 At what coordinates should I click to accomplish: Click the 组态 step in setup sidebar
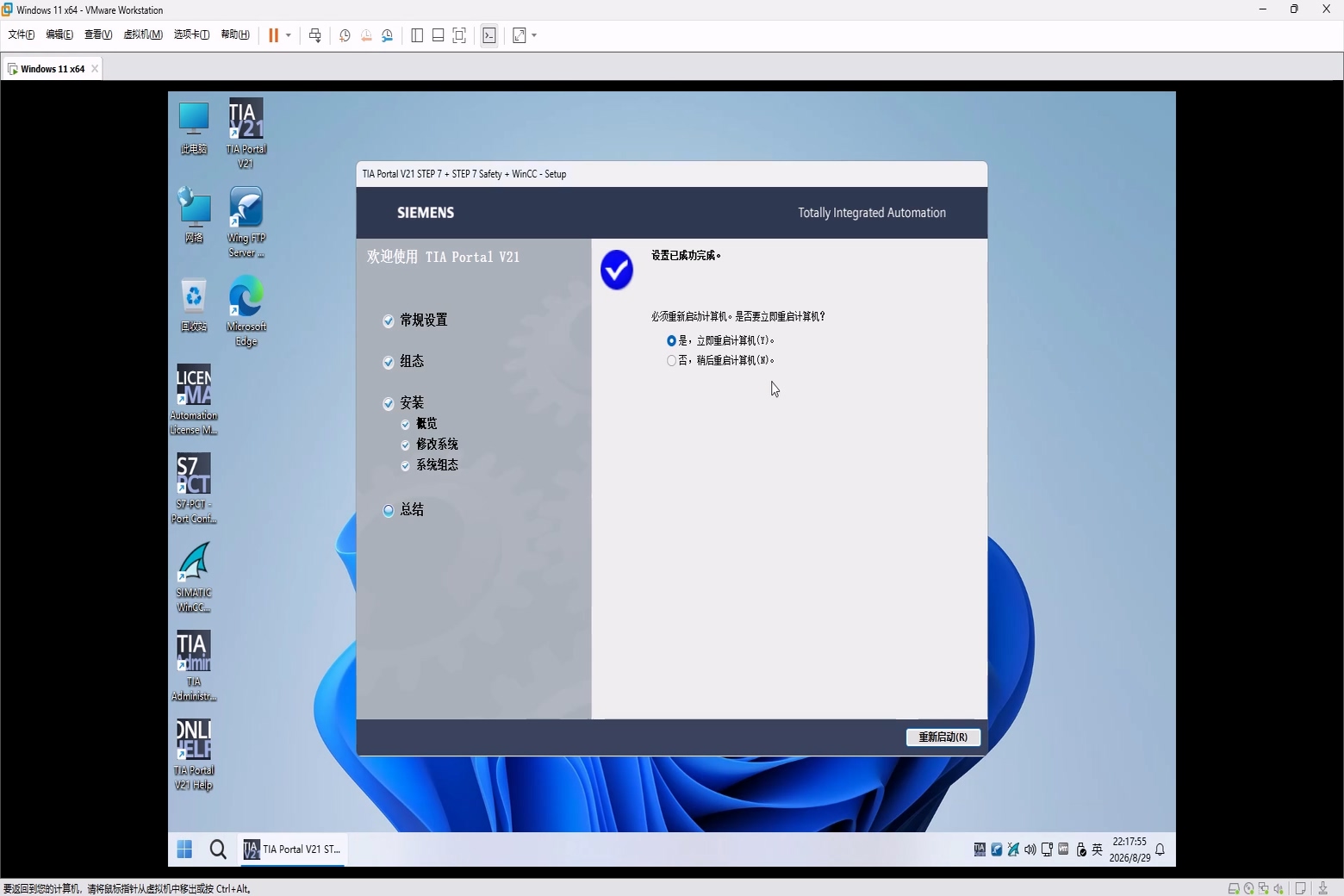coord(403,362)
